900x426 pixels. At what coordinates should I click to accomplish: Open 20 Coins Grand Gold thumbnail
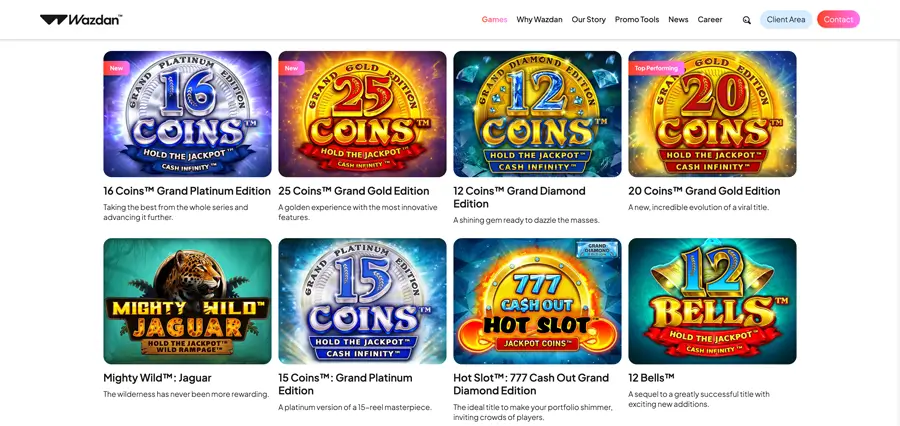coord(712,114)
